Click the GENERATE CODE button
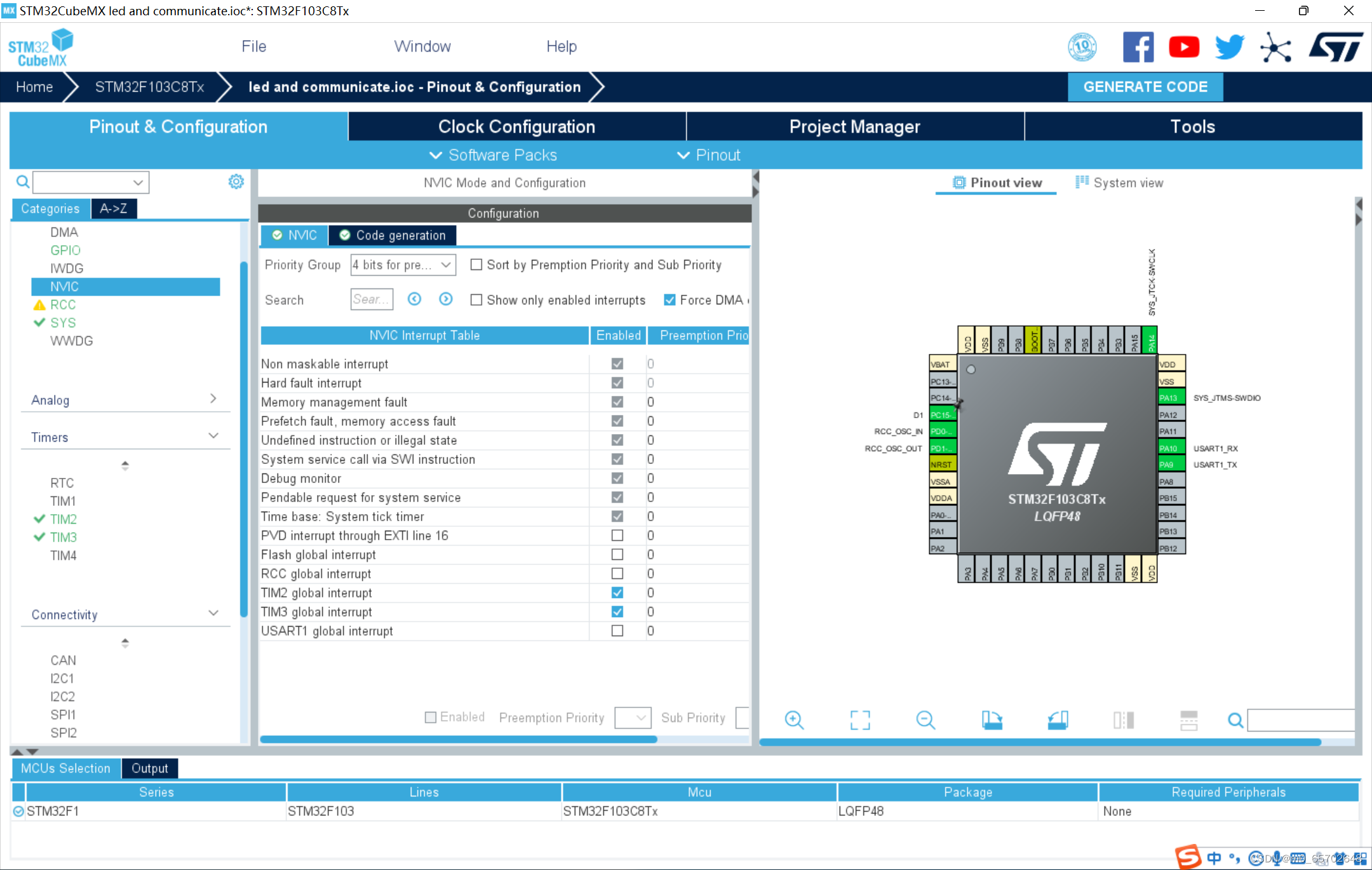The image size is (1372, 870). click(x=1145, y=87)
